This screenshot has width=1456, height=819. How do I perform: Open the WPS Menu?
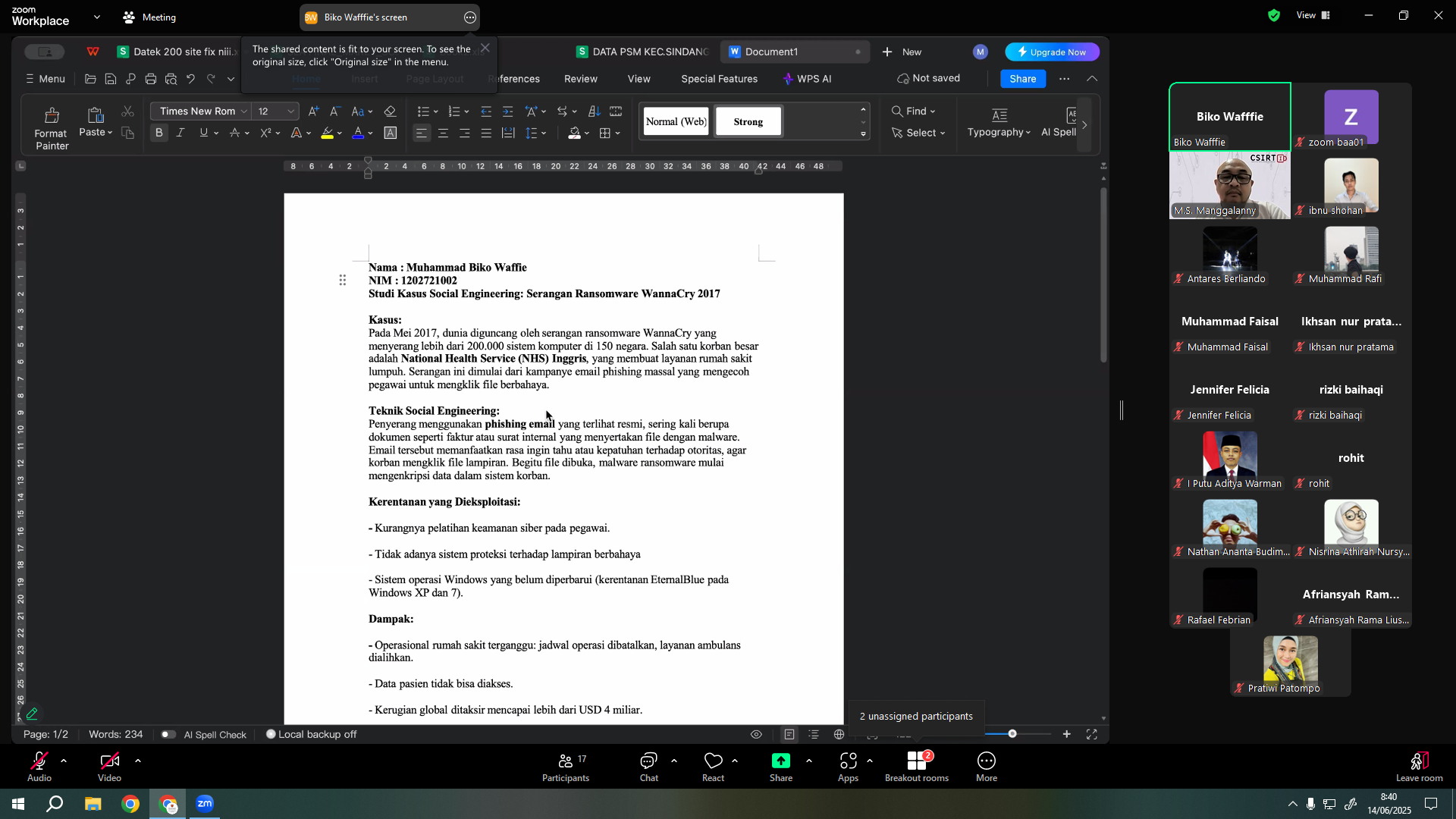point(45,79)
